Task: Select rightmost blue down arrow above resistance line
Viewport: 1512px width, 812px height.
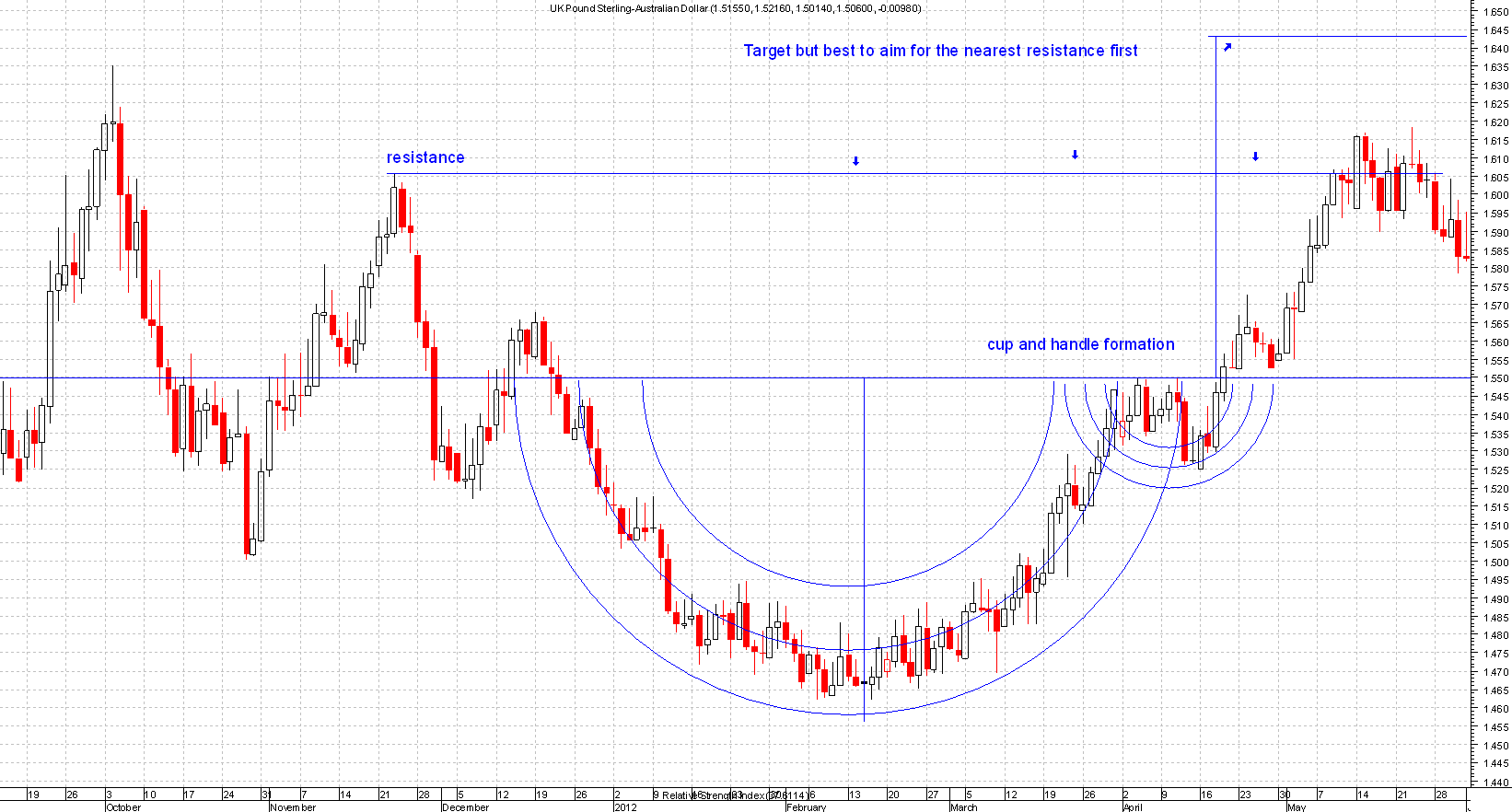Action: point(1255,157)
